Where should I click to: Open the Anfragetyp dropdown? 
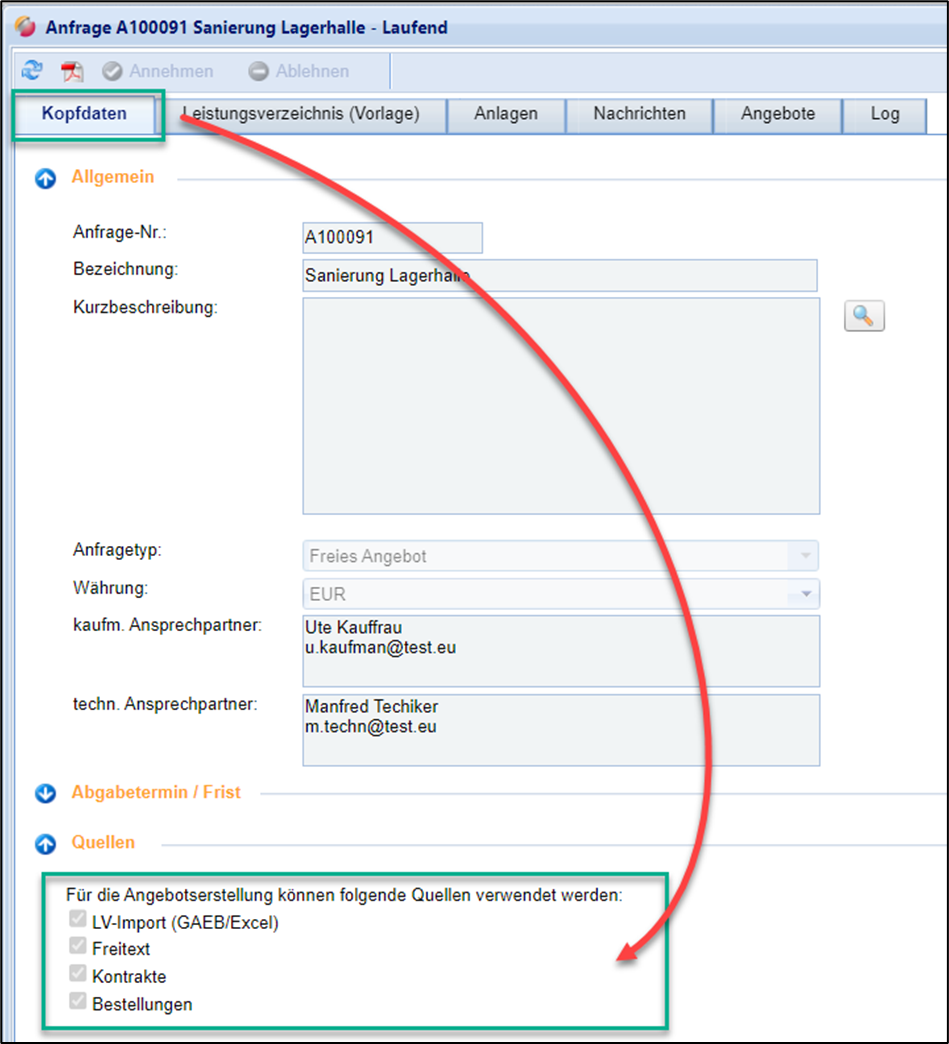804,556
